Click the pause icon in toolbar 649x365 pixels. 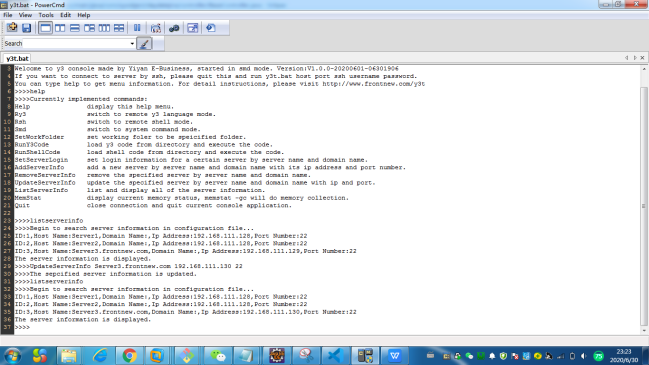click(x=137, y=28)
